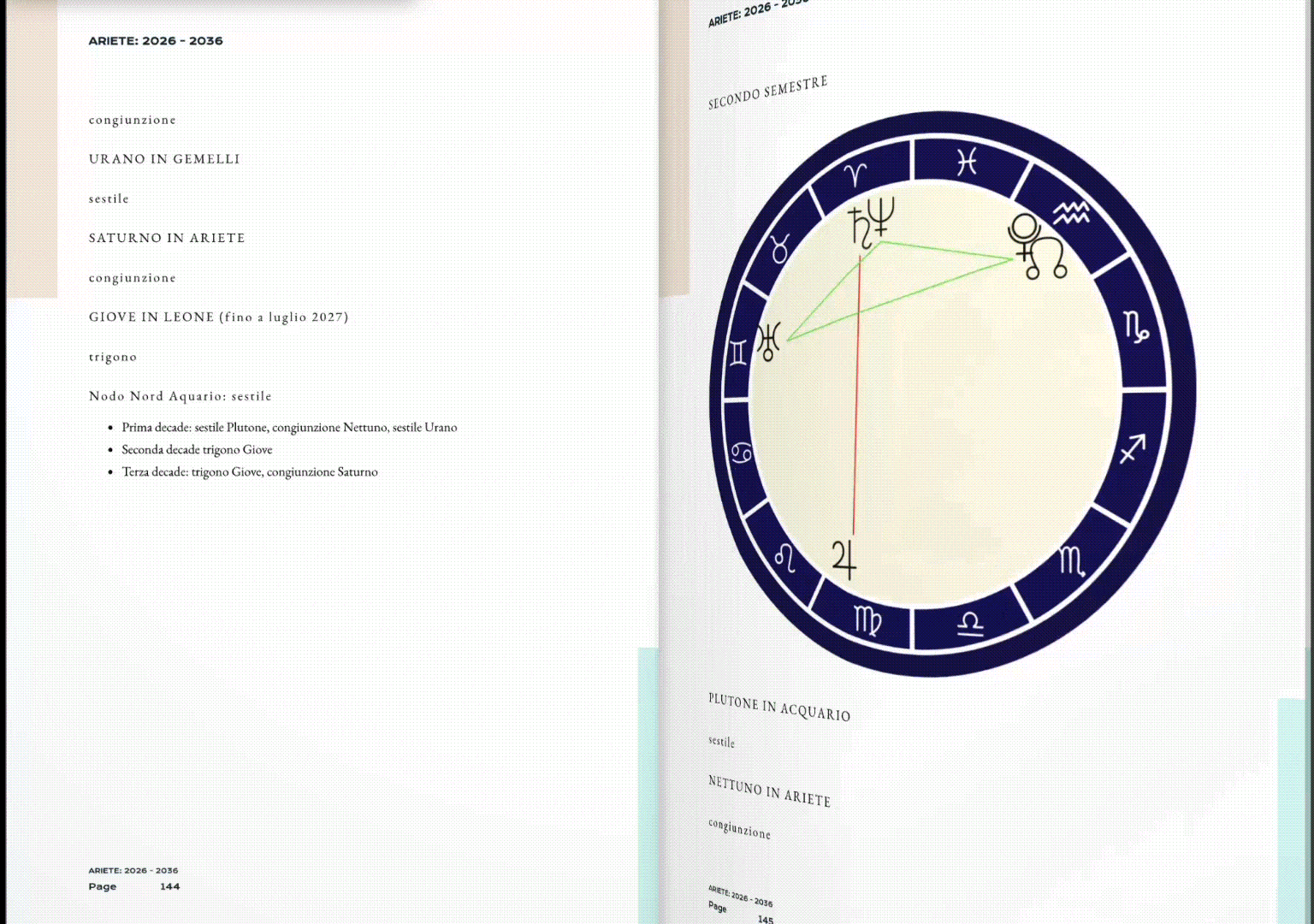The width and height of the screenshot is (1314, 924).
Task: Click the Aquarius wave symbol on the wheel
Action: (x=1070, y=212)
